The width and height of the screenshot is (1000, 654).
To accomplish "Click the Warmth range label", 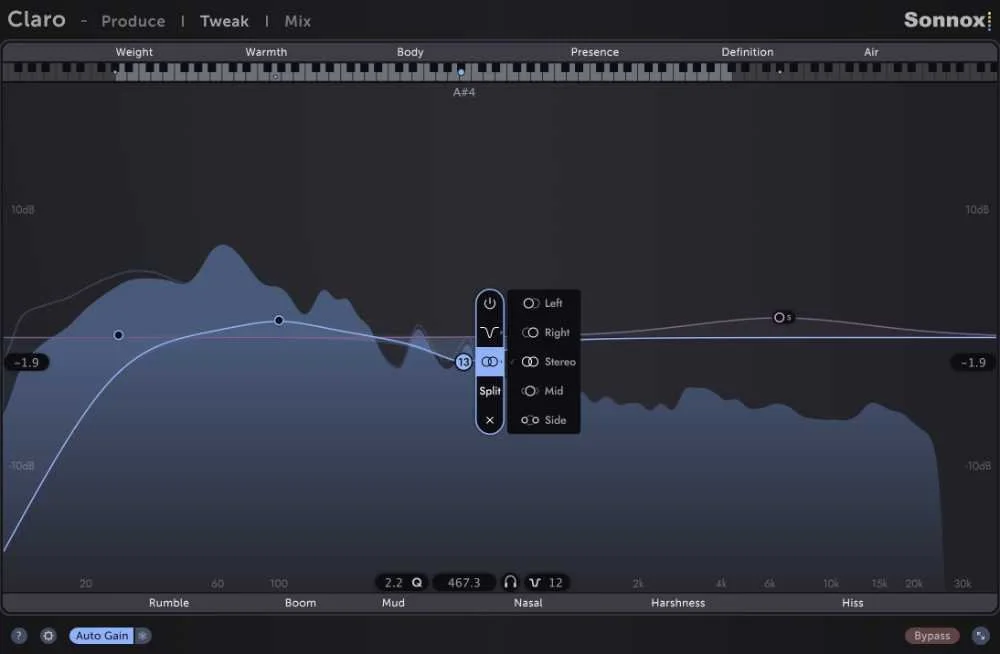I will (x=266, y=52).
